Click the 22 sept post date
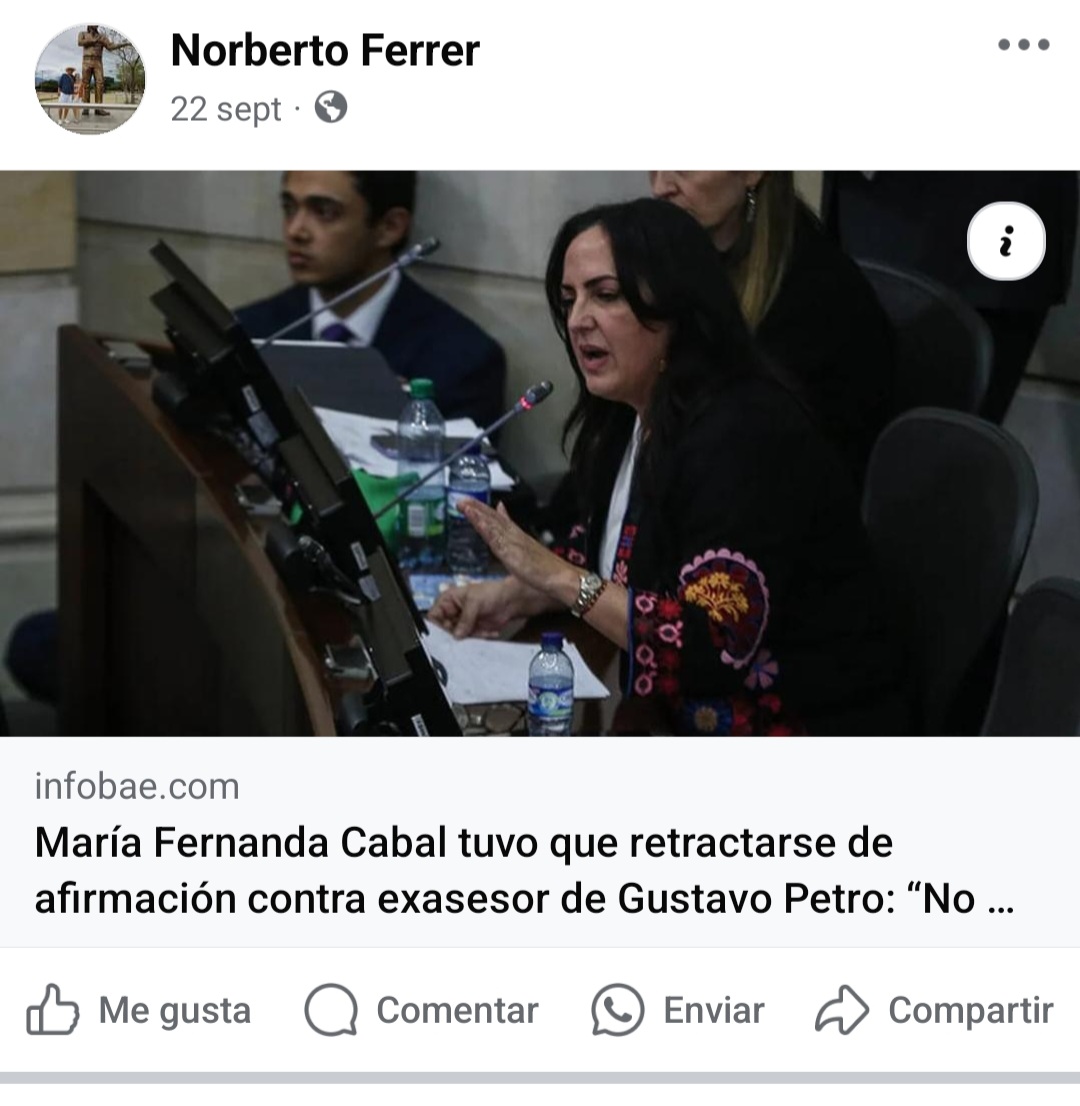Screen dimensions: 1080x1106 pos(226,109)
